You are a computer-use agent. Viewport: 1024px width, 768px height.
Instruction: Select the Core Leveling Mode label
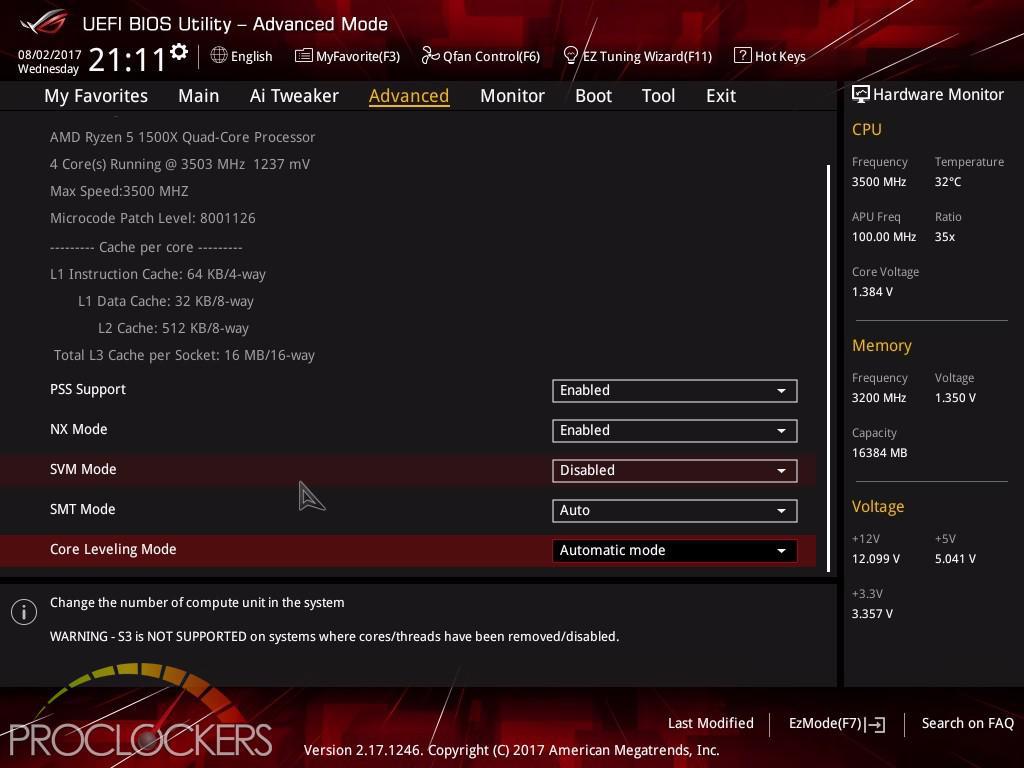[x=113, y=549]
